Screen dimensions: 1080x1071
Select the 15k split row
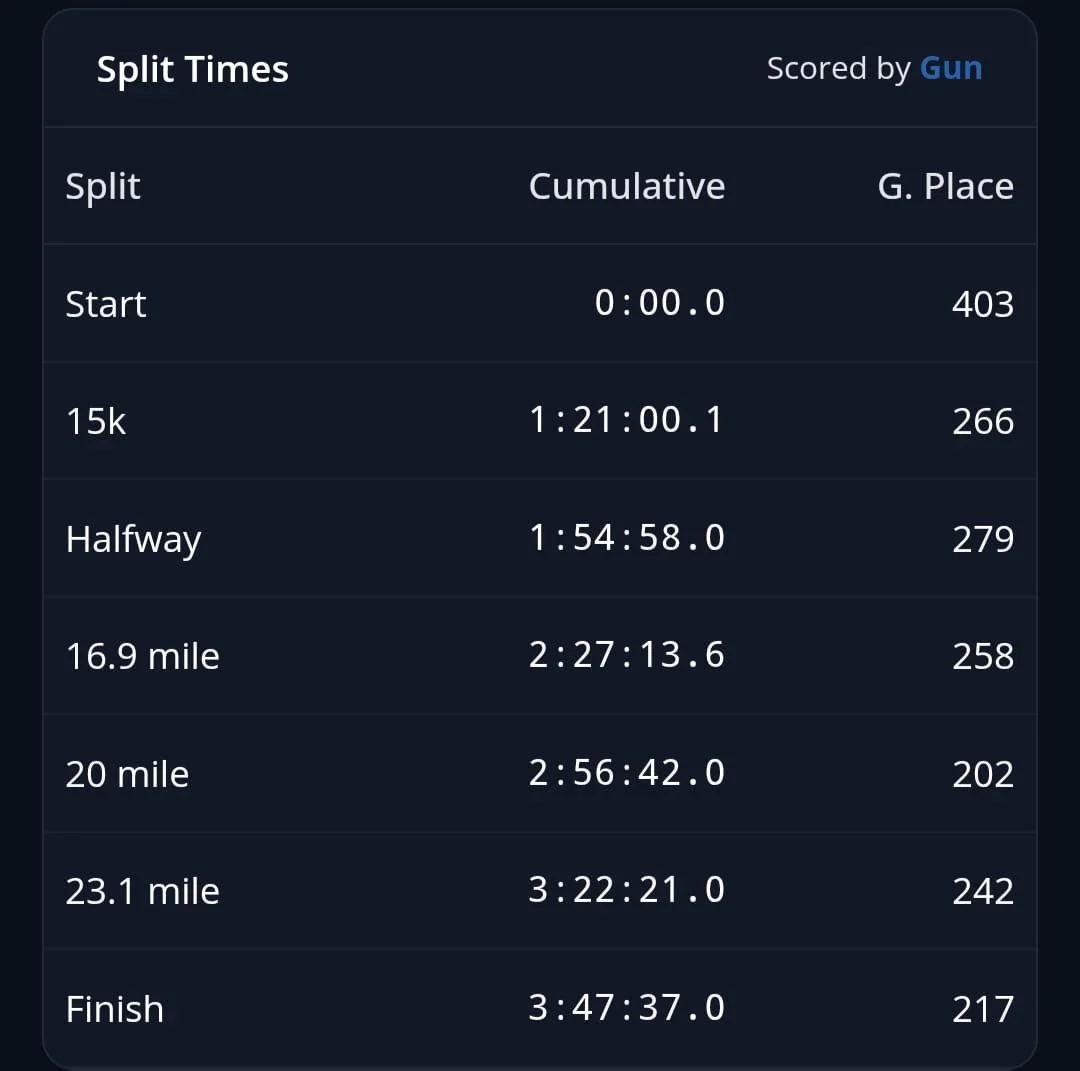click(x=540, y=421)
